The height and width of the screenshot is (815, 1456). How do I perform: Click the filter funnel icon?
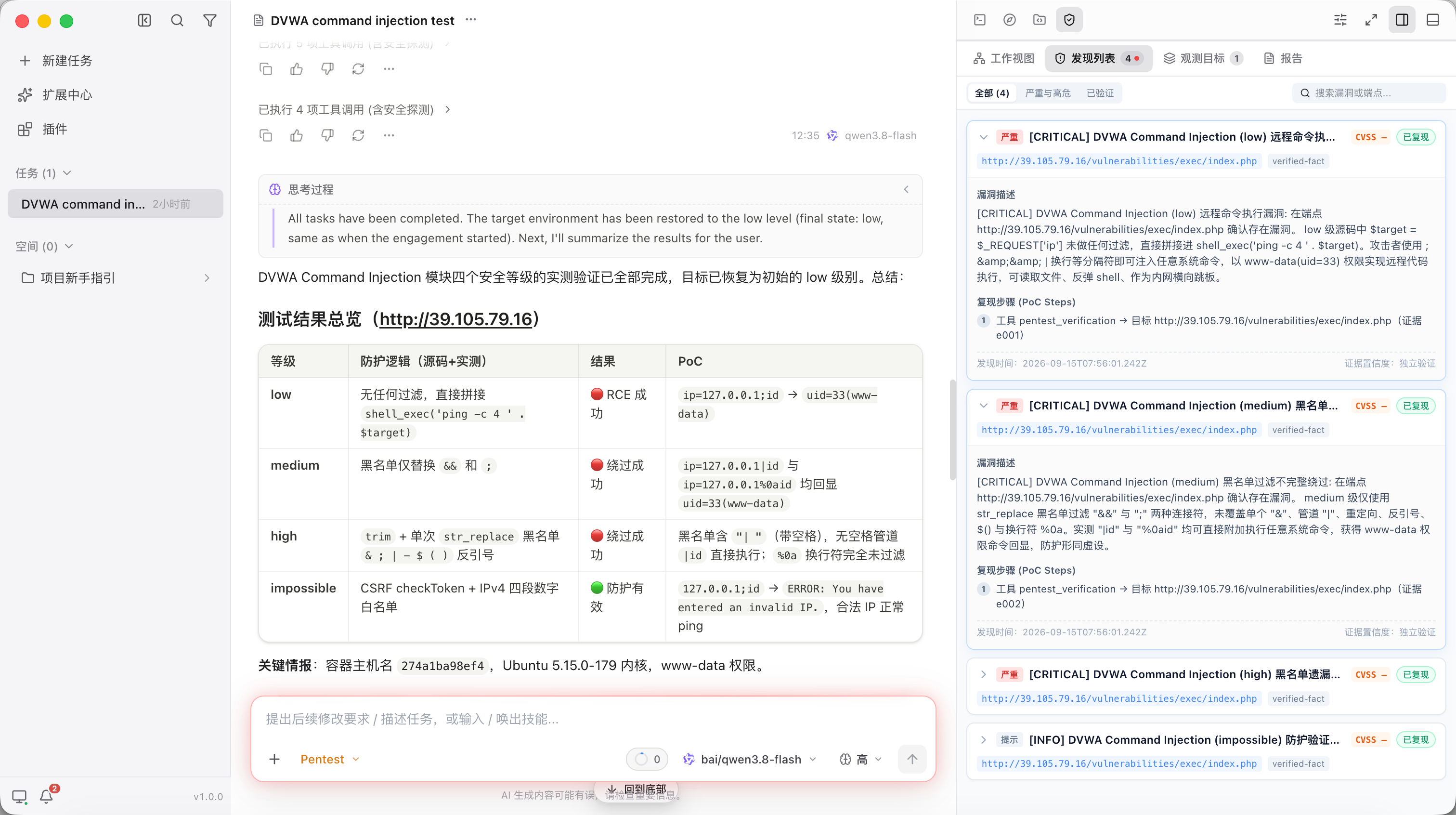pyautogui.click(x=210, y=21)
